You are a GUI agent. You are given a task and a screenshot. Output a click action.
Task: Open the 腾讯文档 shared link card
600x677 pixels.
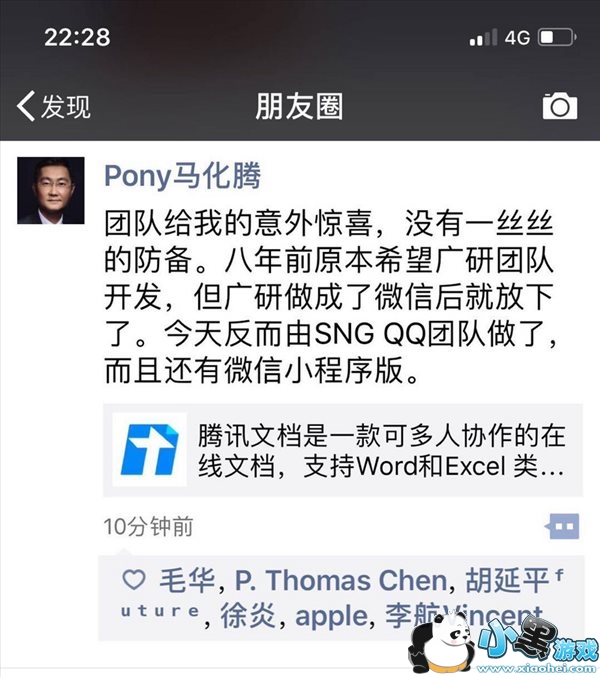point(343,450)
